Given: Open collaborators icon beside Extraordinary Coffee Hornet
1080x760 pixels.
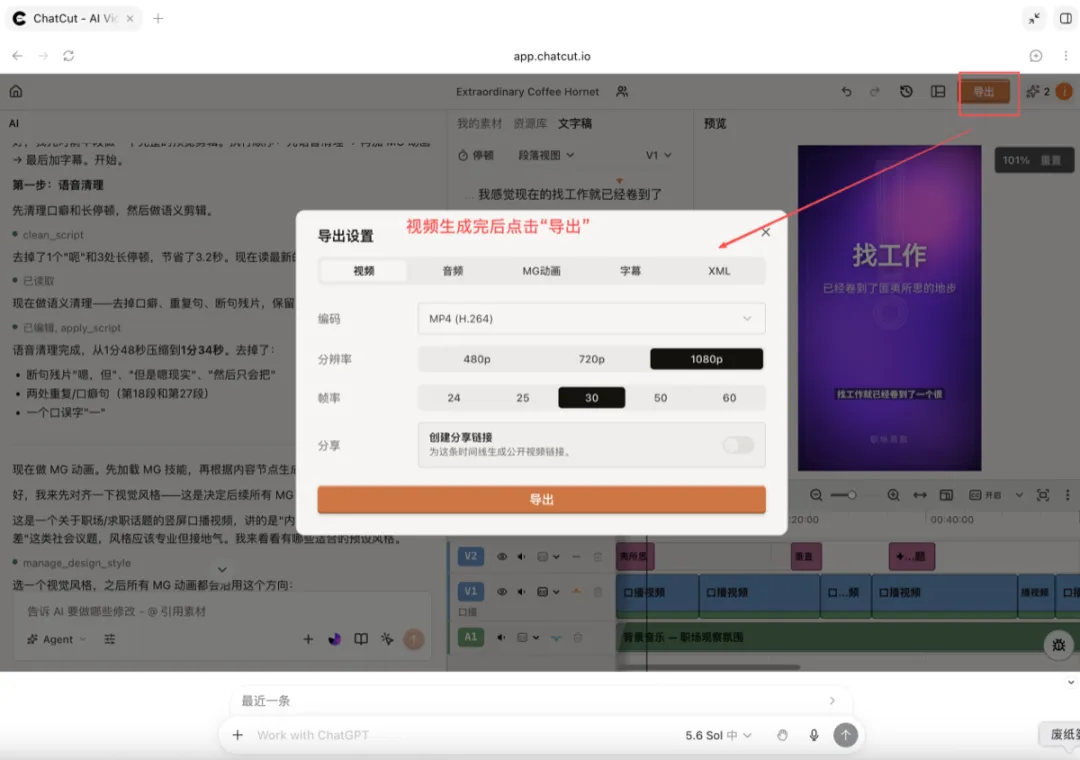Looking at the screenshot, I should pos(622,91).
